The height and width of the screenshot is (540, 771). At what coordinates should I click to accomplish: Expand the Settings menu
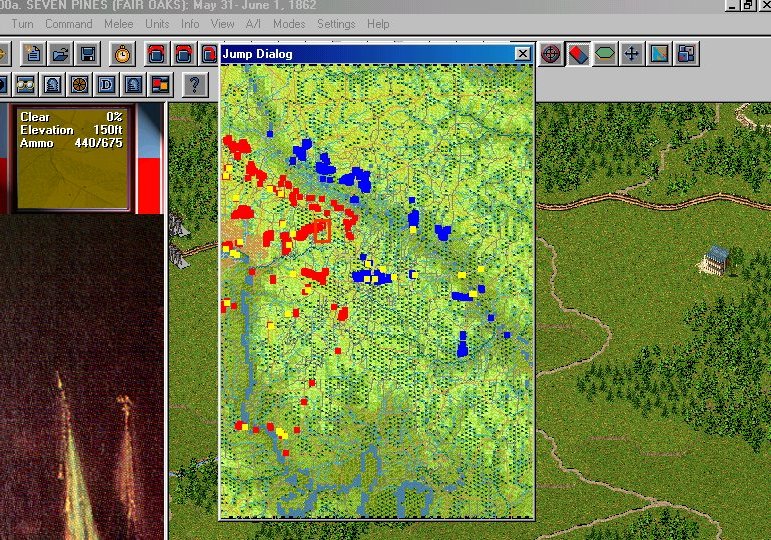click(335, 23)
